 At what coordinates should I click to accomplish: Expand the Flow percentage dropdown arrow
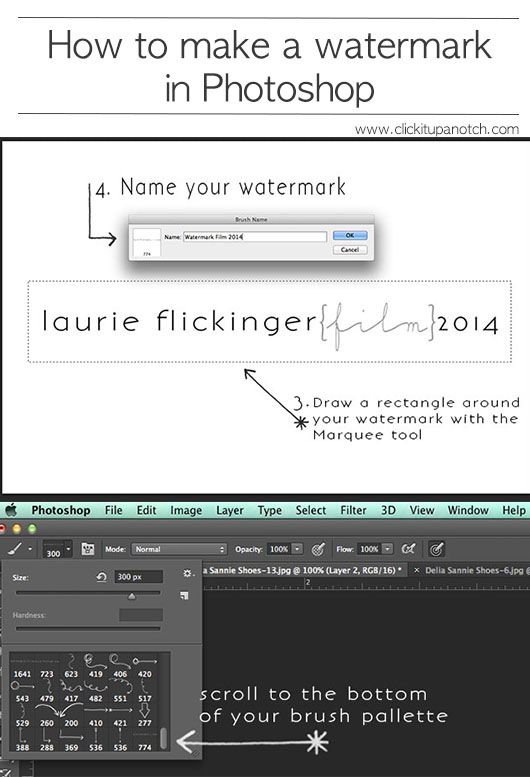pyautogui.click(x=388, y=549)
